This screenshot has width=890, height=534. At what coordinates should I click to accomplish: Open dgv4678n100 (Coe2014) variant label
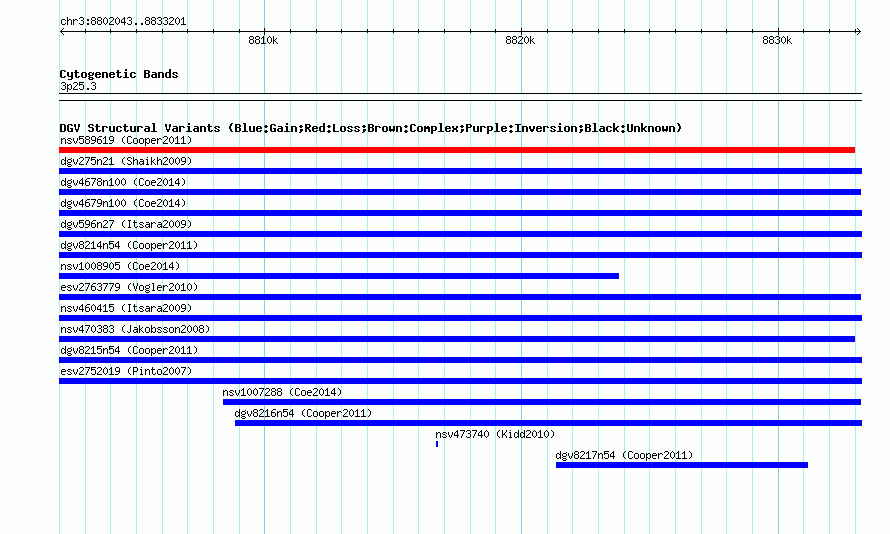pyautogui.click(x=123, y=182)
